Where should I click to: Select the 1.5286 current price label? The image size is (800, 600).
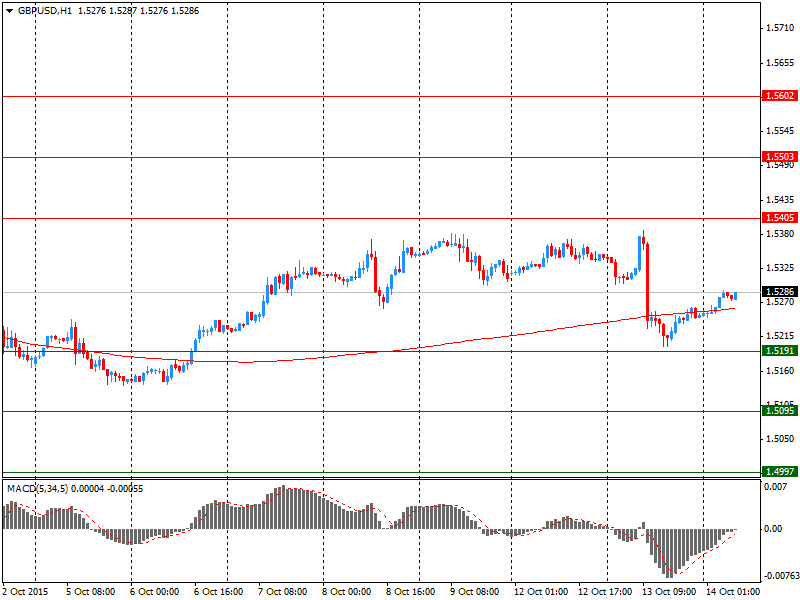click(780, 292)
